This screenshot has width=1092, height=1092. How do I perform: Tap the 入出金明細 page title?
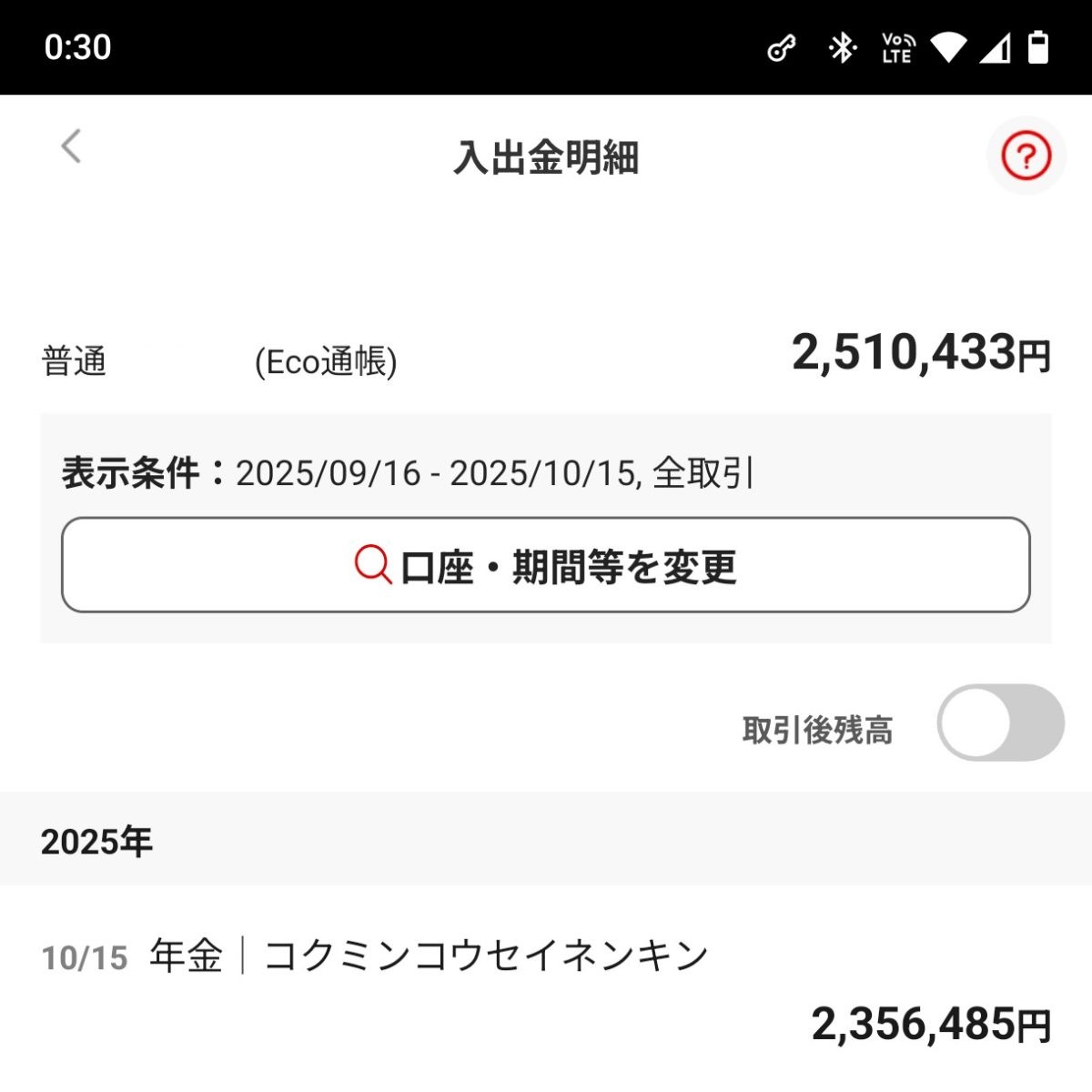[x=546, y=157]
